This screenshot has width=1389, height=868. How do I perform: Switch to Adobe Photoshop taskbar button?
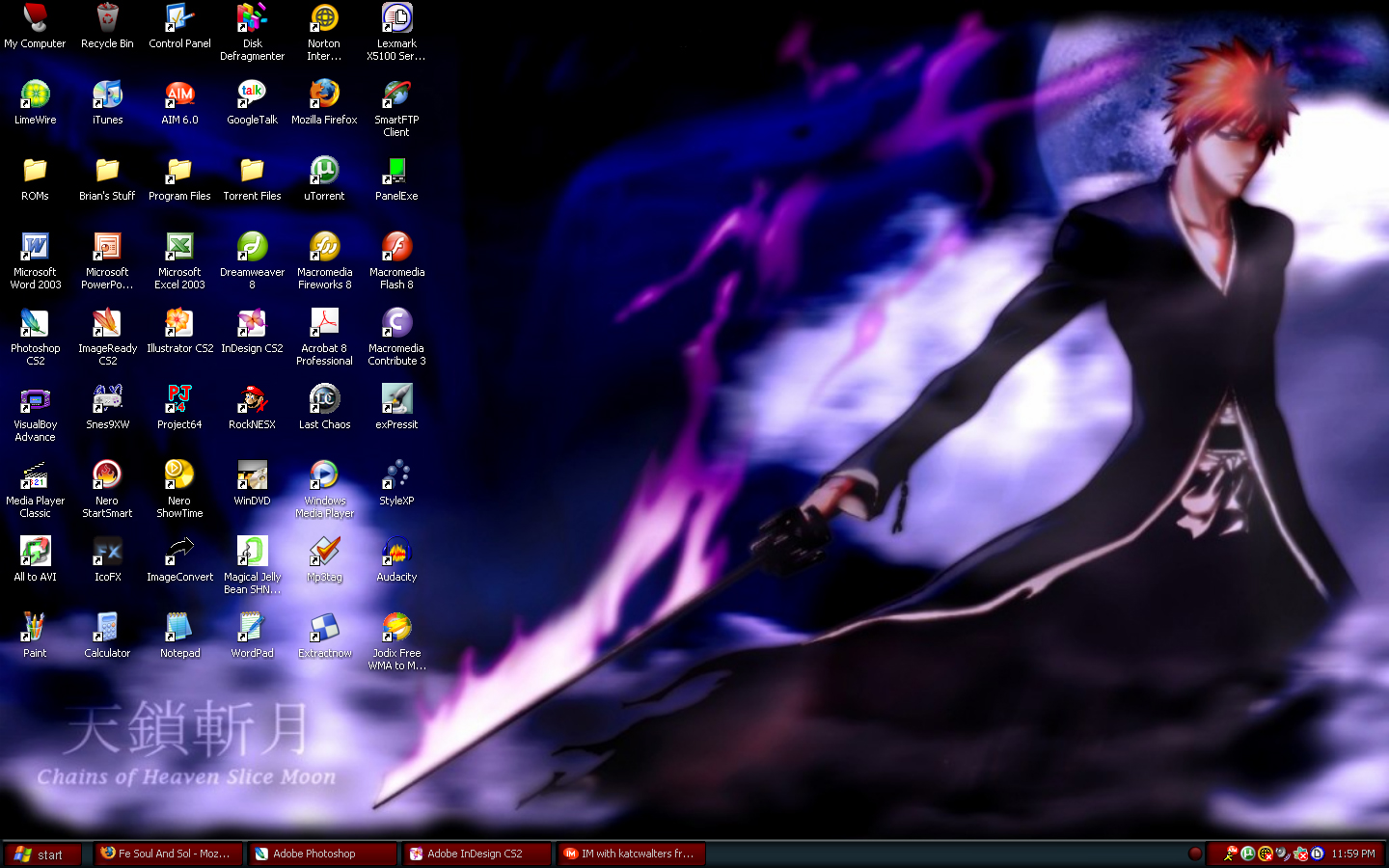click(322, 854)
